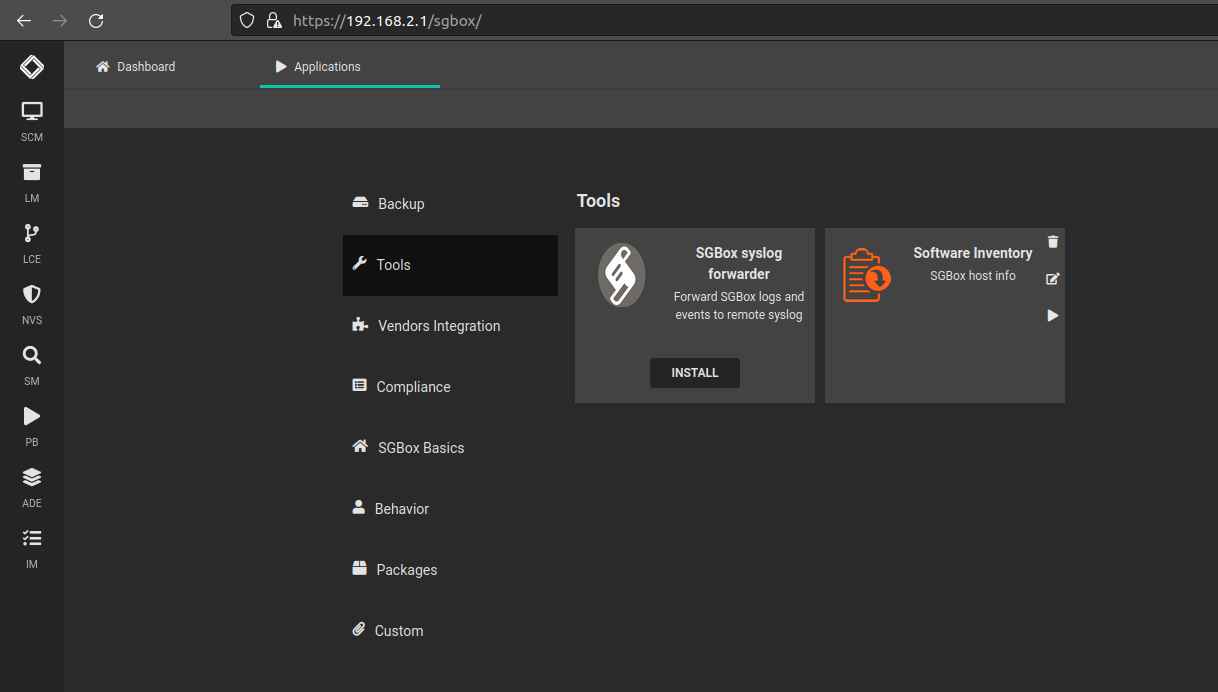Go back with browser back arrow

pos(24,20)
